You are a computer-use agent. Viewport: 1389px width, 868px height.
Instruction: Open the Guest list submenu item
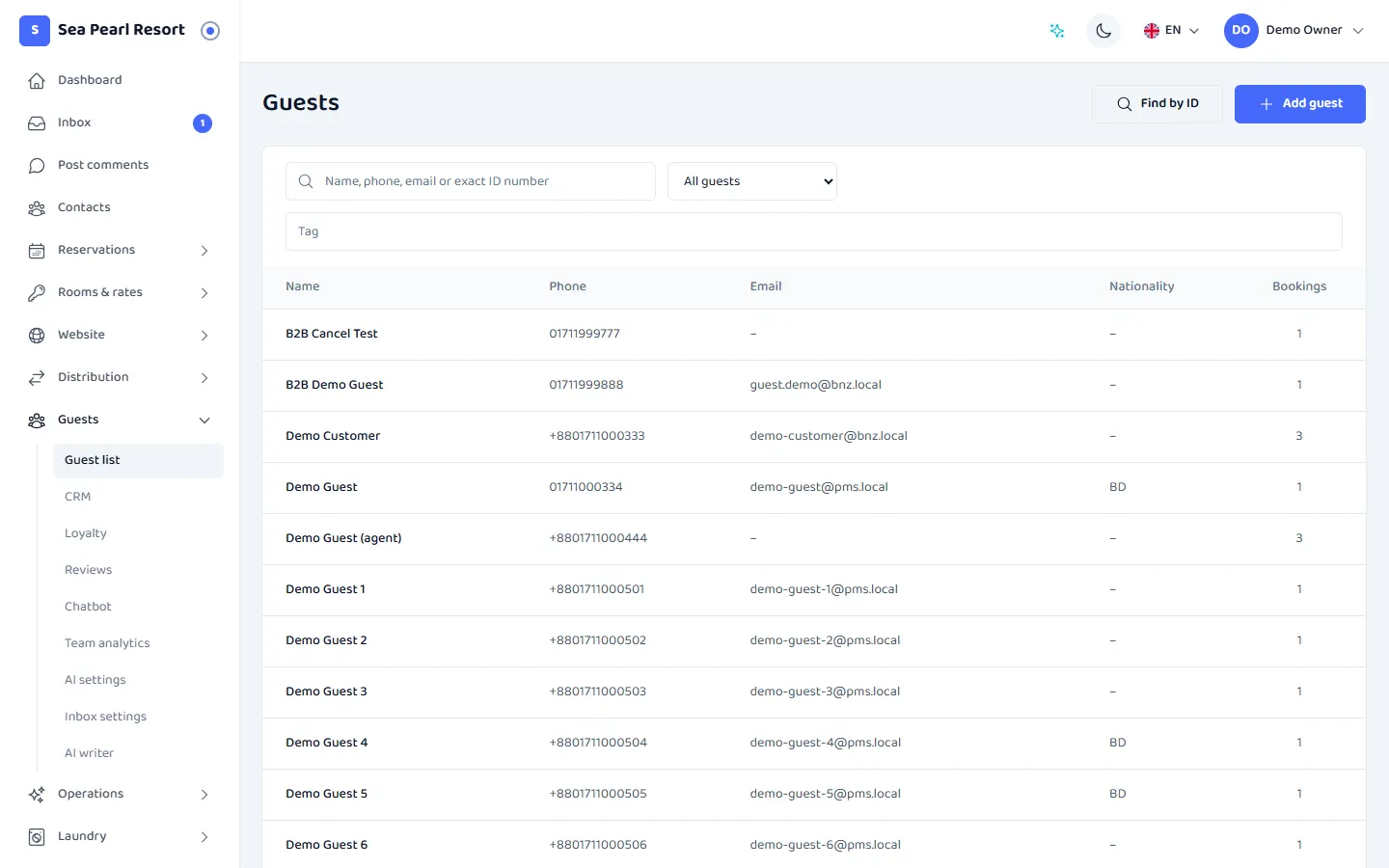click(x=138, y=461)
